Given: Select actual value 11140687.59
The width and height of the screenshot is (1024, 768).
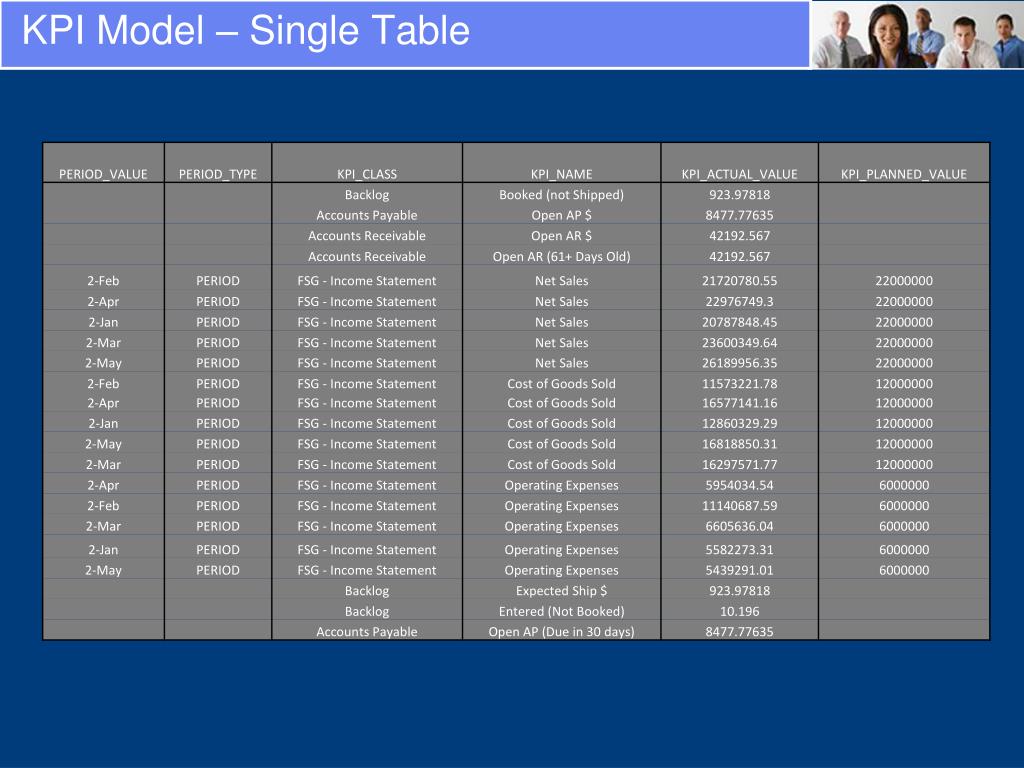Looking at the screenshot, I should tap(739, 506).
